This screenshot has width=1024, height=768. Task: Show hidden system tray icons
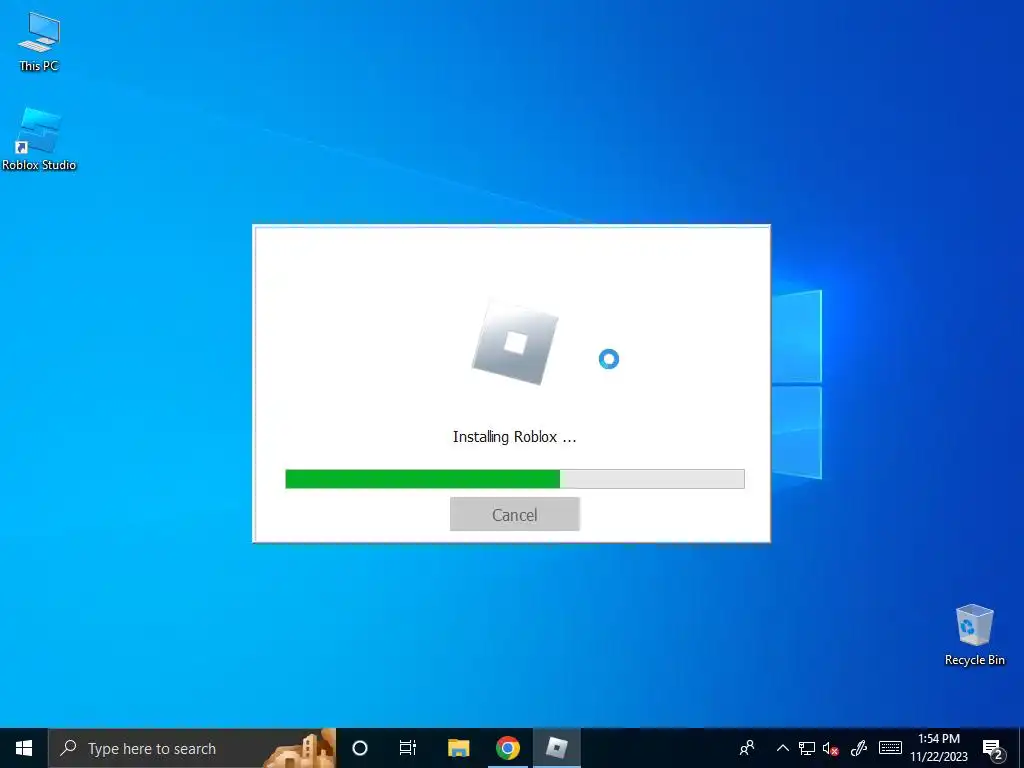pyautogui.click(x=782, y=748)
